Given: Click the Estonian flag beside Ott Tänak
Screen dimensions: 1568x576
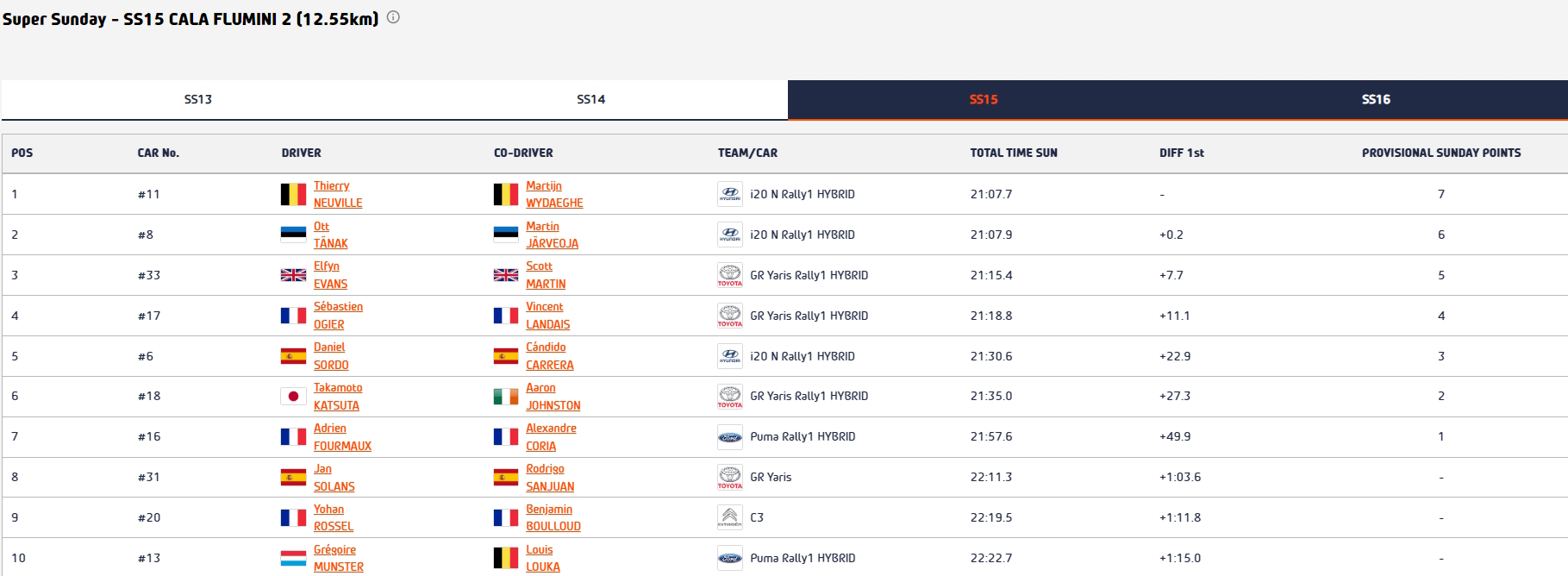Looking at the screenshot, I should coord(293,235).
